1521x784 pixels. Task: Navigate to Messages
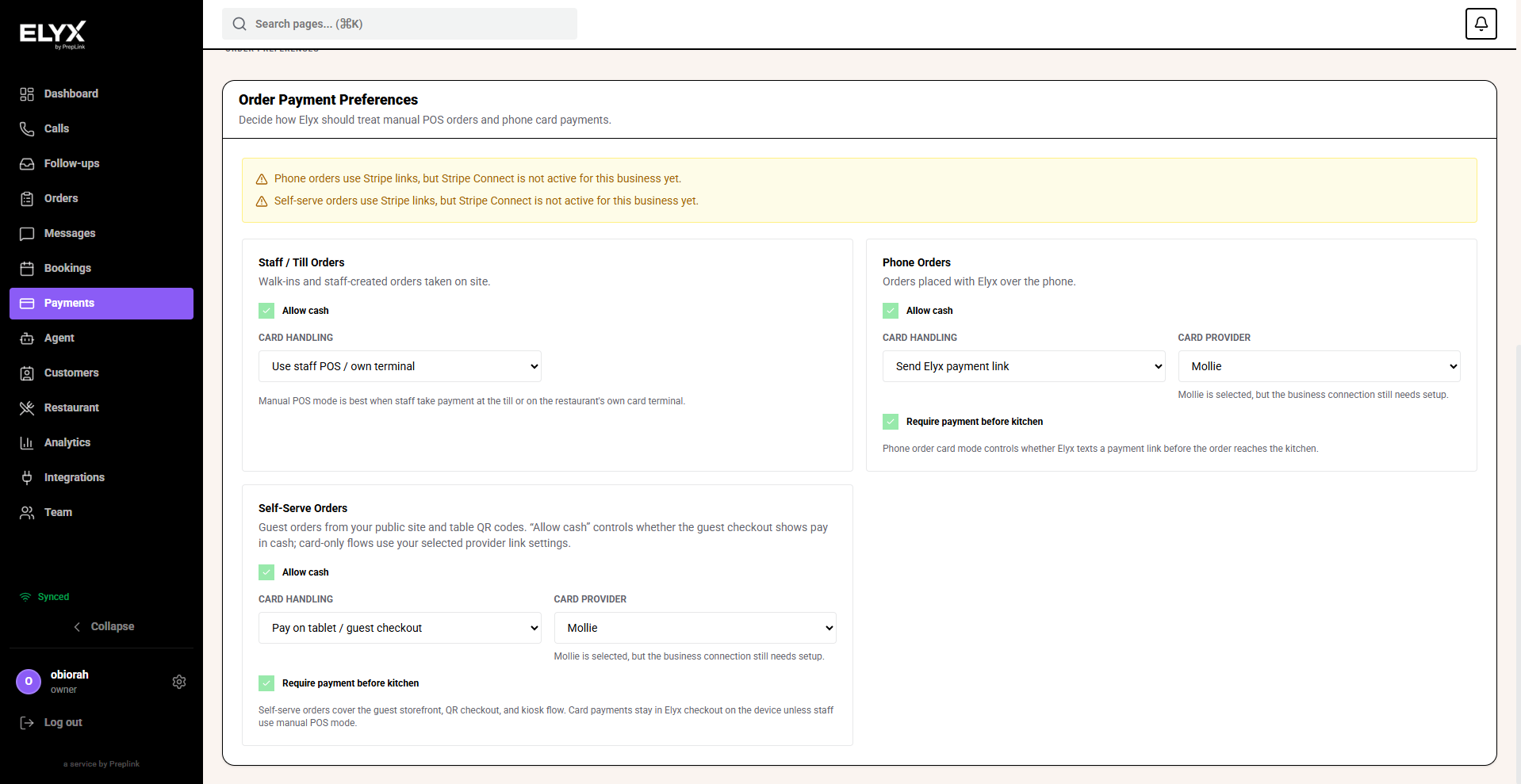(x=102, y=234)
